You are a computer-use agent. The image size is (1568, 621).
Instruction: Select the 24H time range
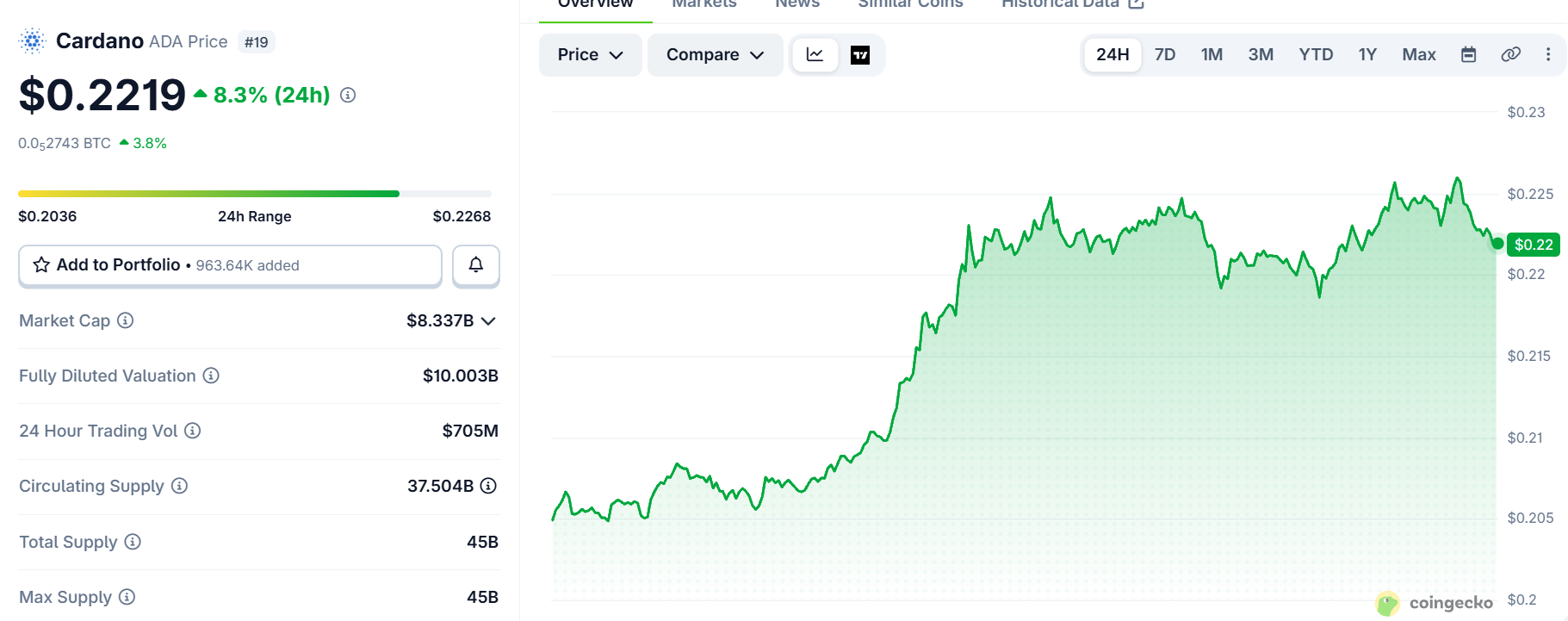click(x=1112, y=54)
